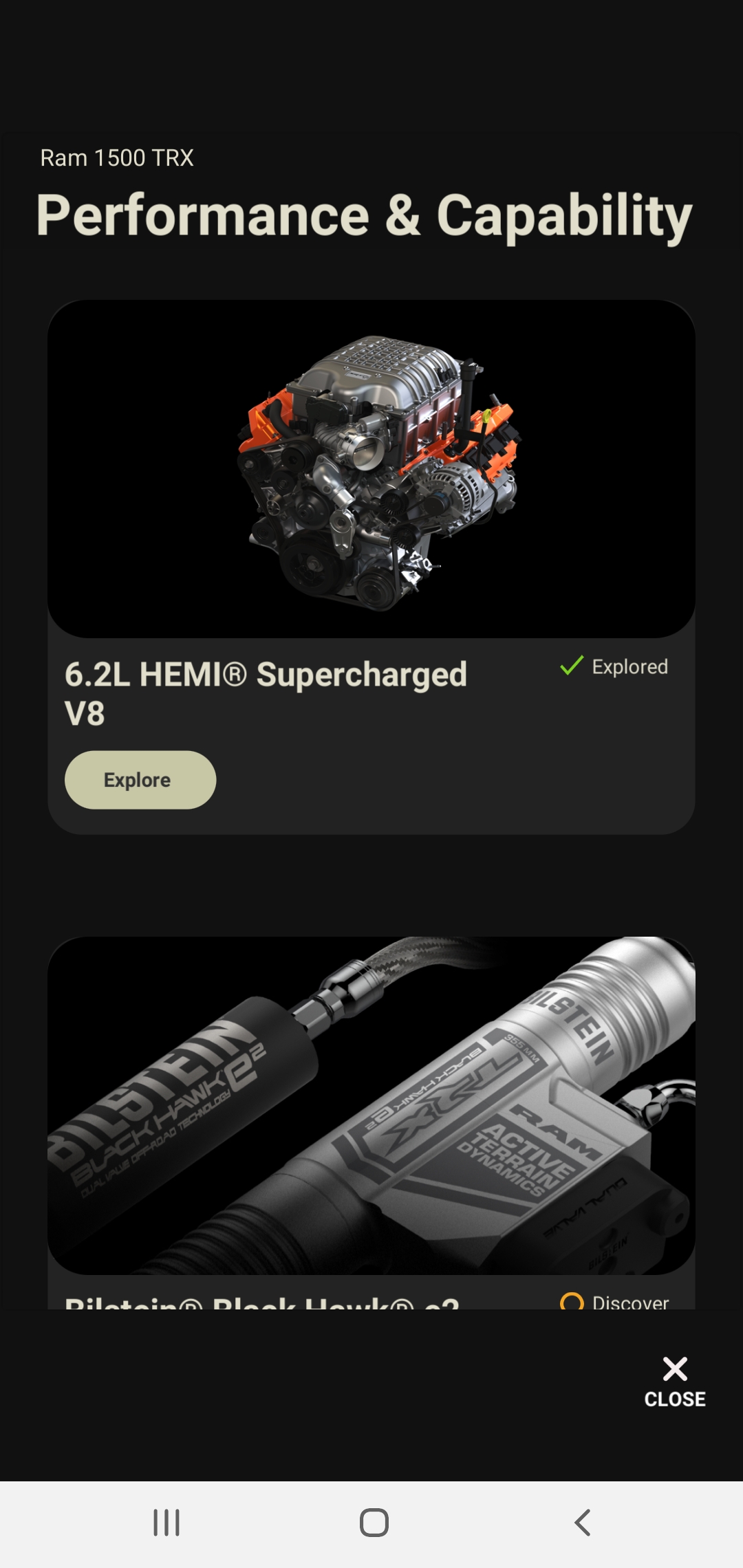743x1568 pixels.
Task: Go to Android home via rounded-square icon
Action: 374,1523
